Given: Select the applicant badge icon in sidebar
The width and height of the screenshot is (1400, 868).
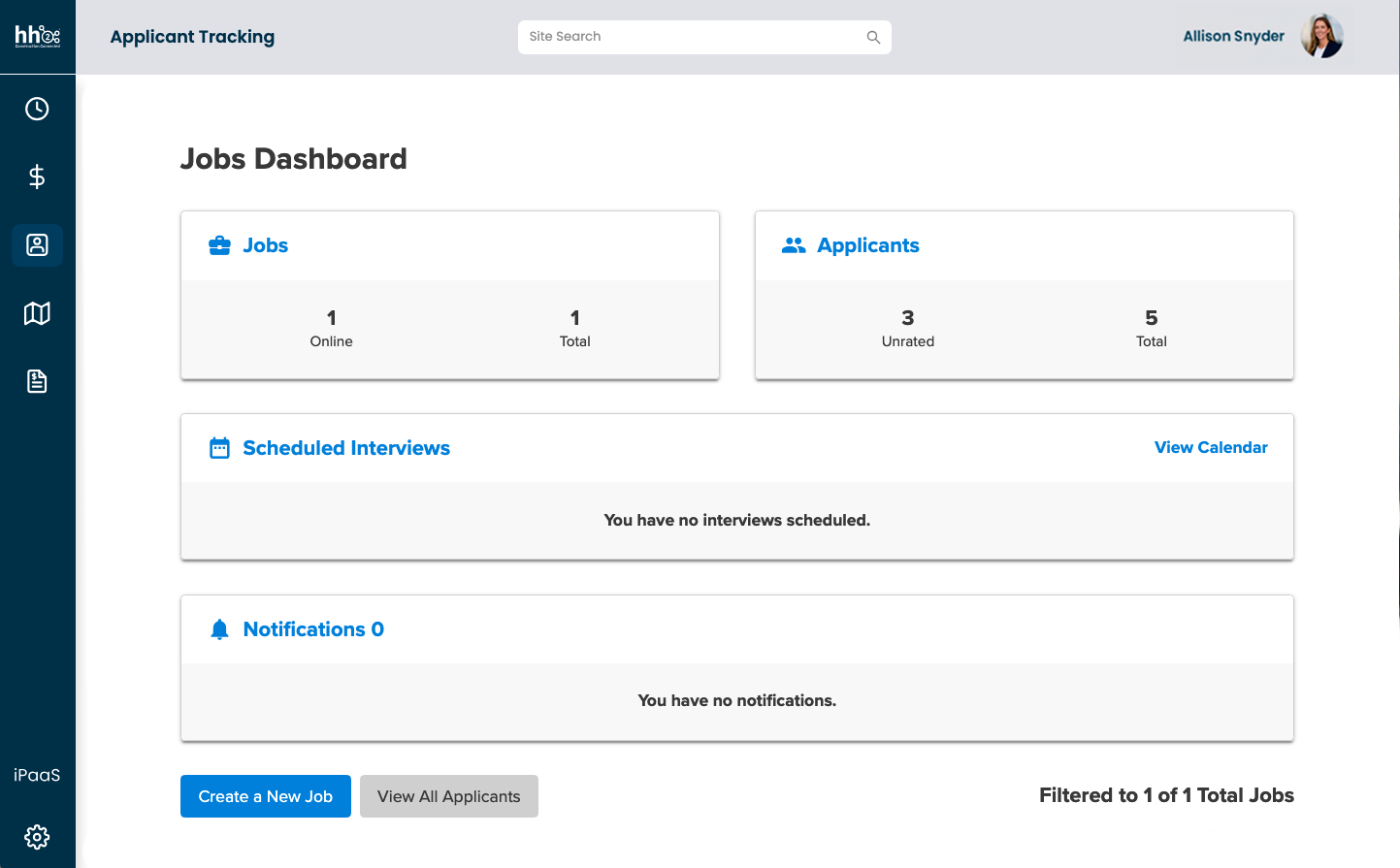Looking at the screenshot, I should point(37,245).
